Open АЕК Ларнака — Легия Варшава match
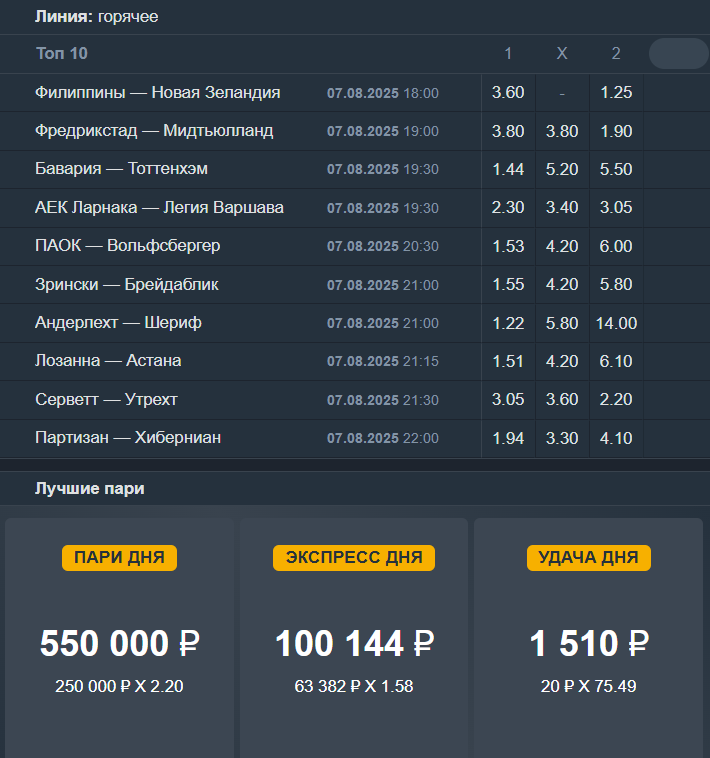This screenshot has width=710, height=758. pyautogui.click(x=159, y=207)
